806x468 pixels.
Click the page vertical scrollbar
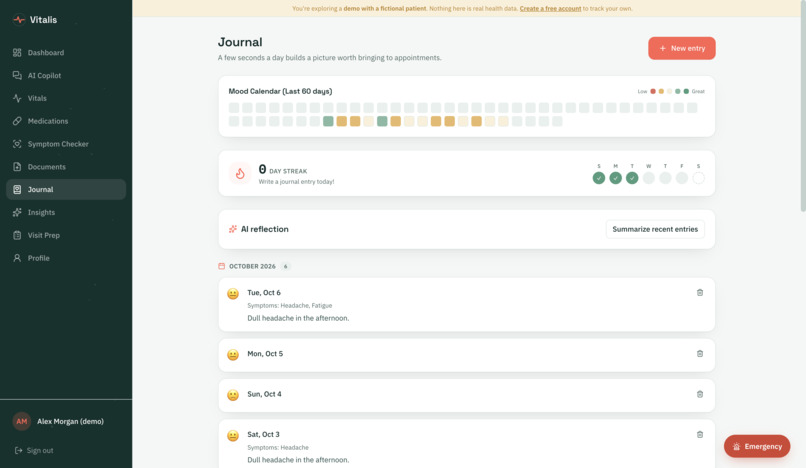coord(803,105)
